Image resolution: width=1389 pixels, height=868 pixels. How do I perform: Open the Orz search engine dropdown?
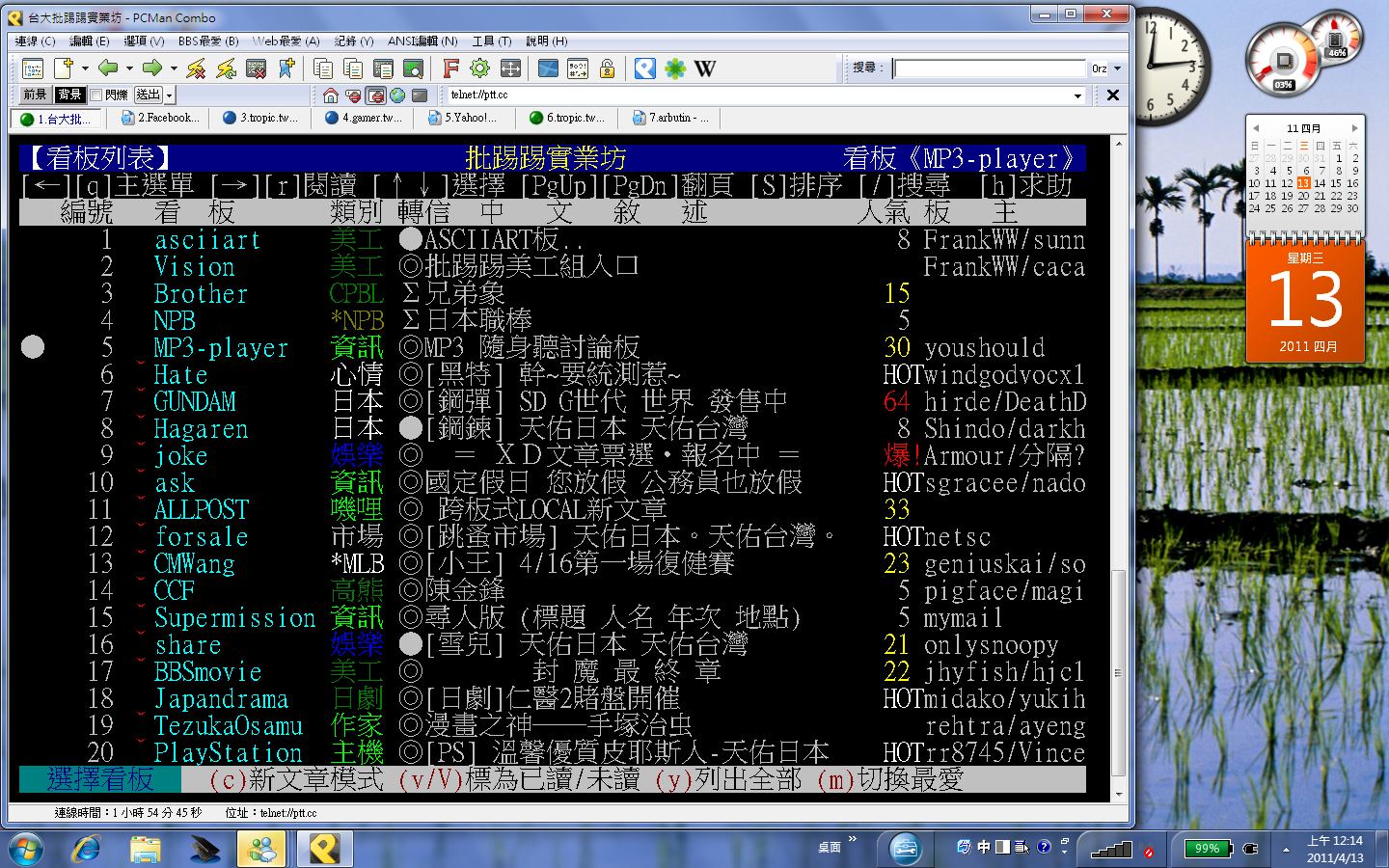click(x=1118, y=68)
